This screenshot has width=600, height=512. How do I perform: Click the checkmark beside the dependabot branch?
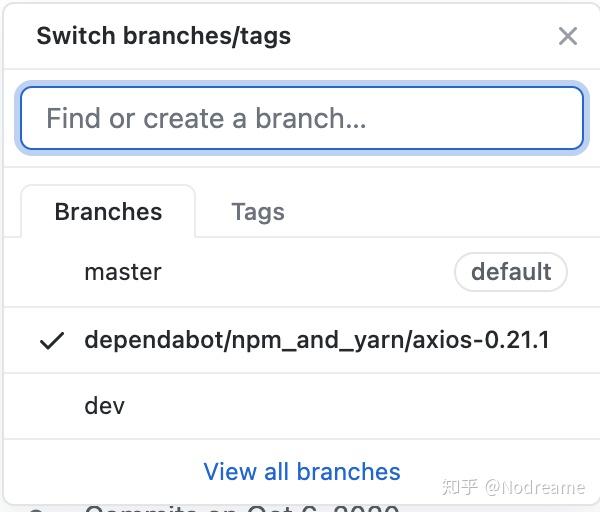coord(52,341)
